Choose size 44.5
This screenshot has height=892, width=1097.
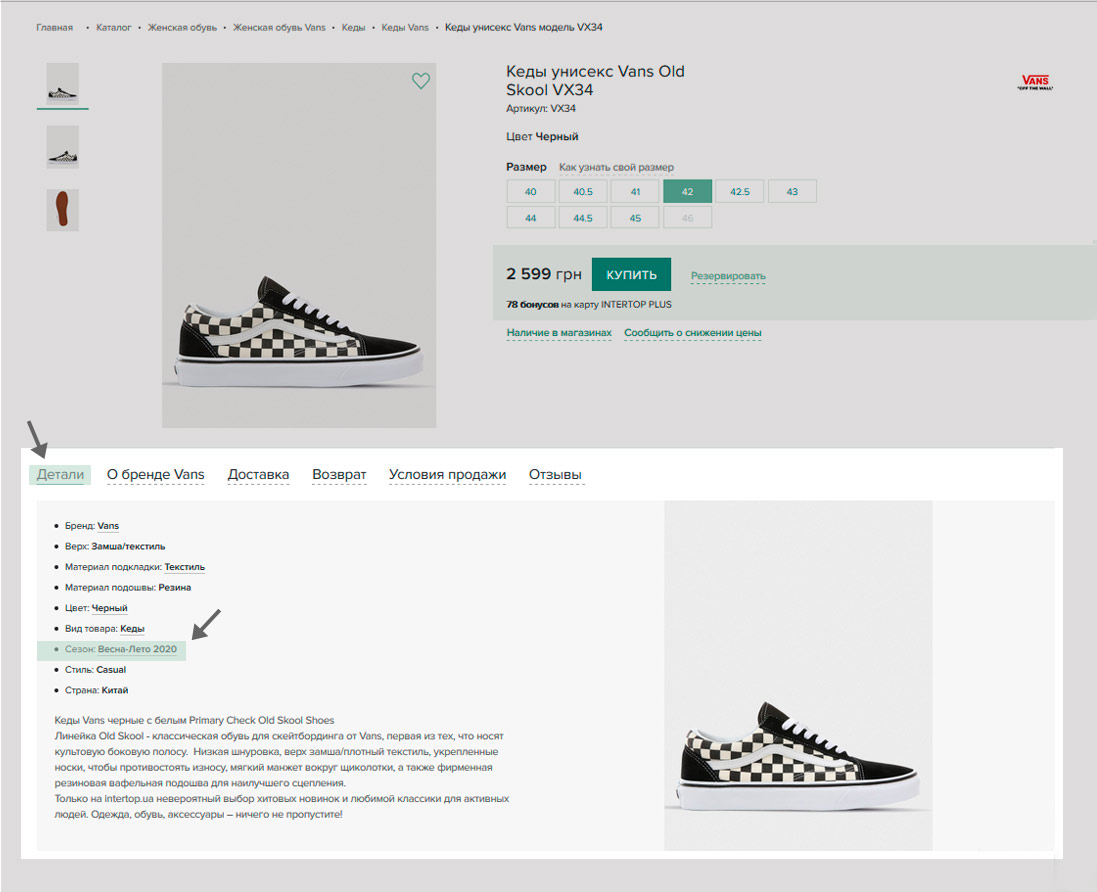pyautogui.click(x=583, y=218)
